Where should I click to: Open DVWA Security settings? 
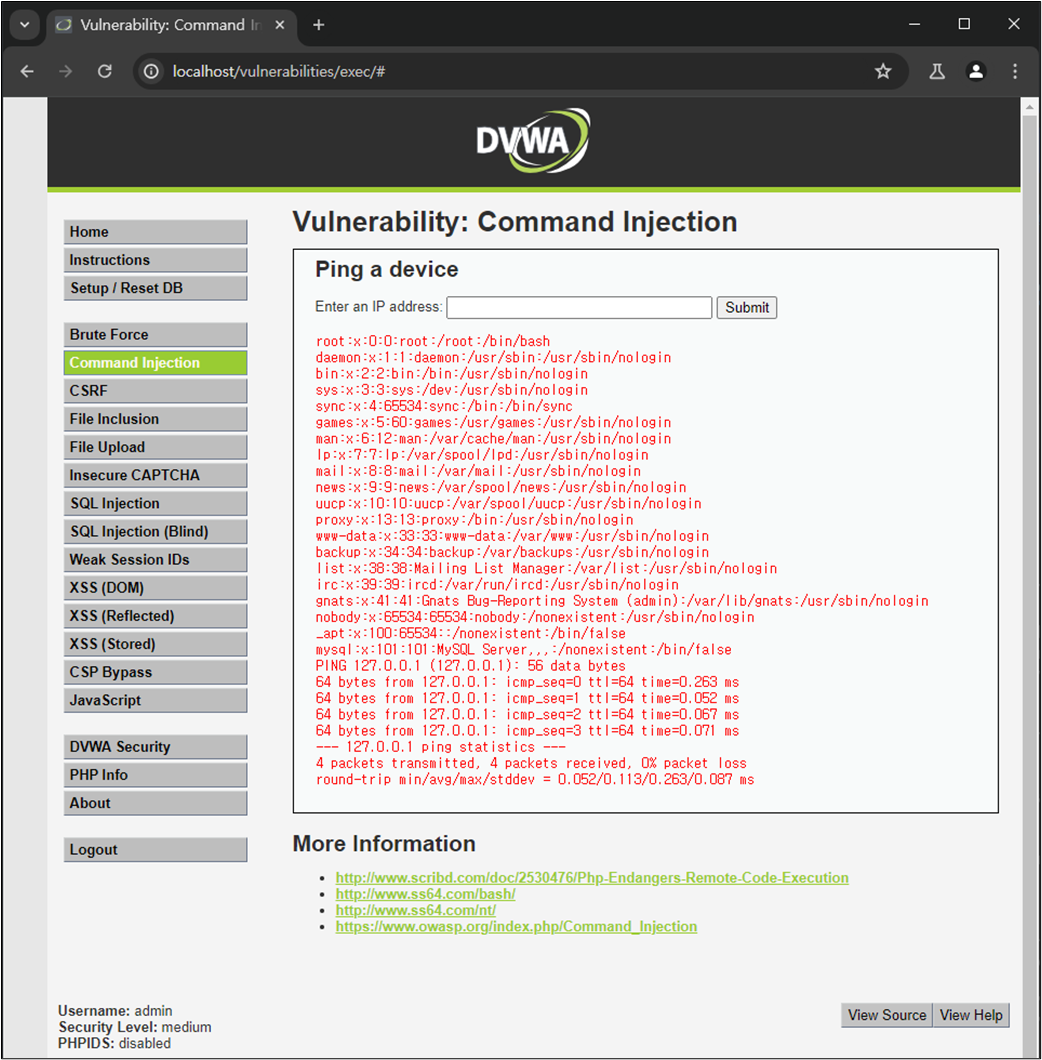[156, 747]
